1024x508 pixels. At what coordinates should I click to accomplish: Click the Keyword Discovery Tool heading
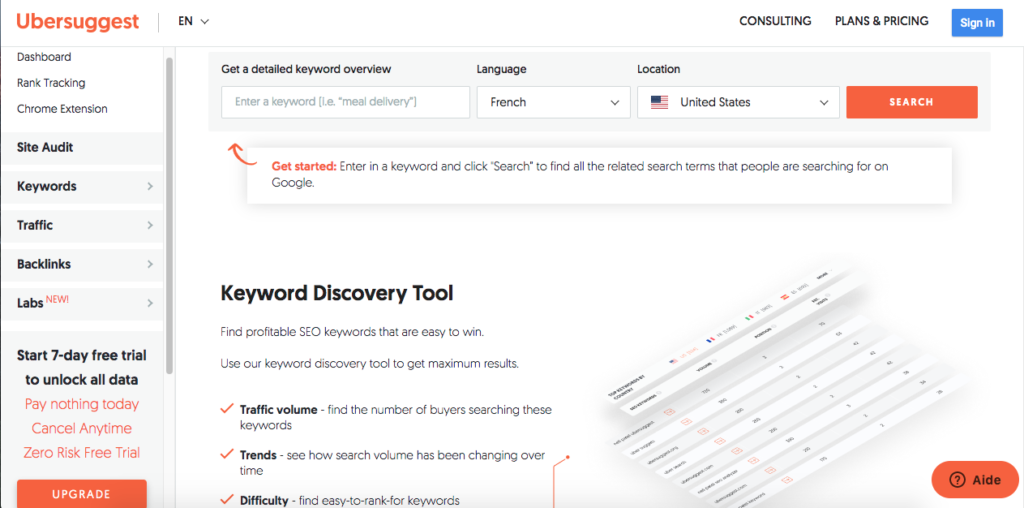pyautogui.click(x=337, y=293)
